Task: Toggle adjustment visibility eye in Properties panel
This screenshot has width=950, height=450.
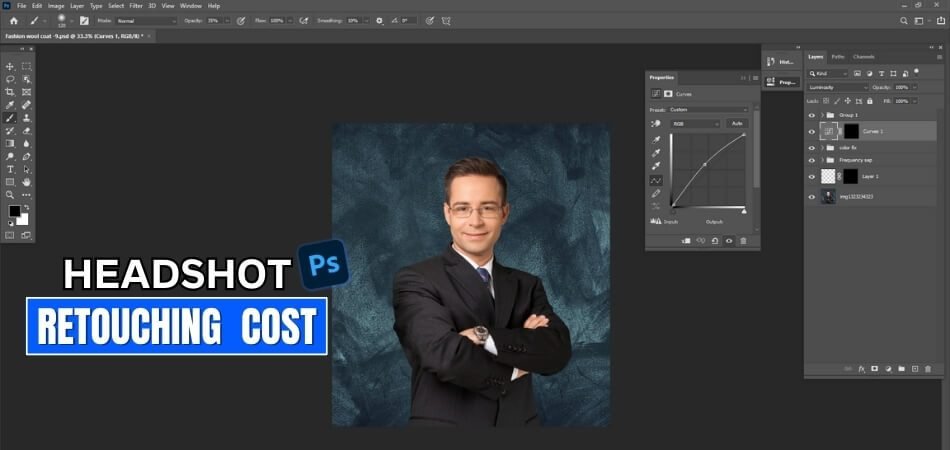Action: pyautogui.click(x=729, y=240)
